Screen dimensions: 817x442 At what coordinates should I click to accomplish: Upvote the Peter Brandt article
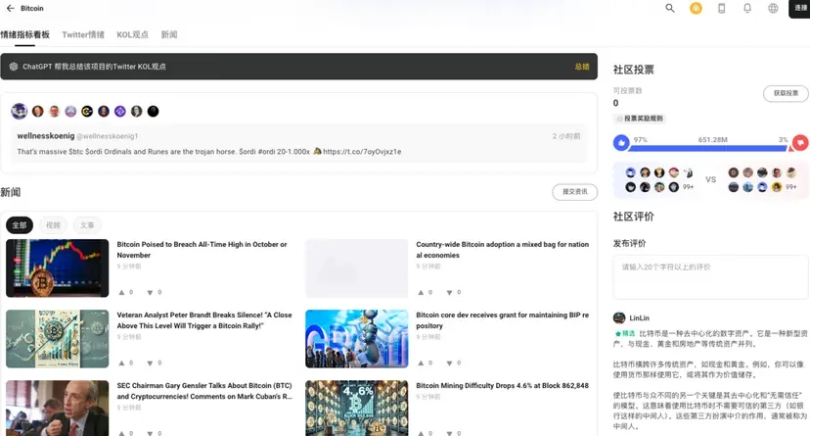click(x=121, y=363)
